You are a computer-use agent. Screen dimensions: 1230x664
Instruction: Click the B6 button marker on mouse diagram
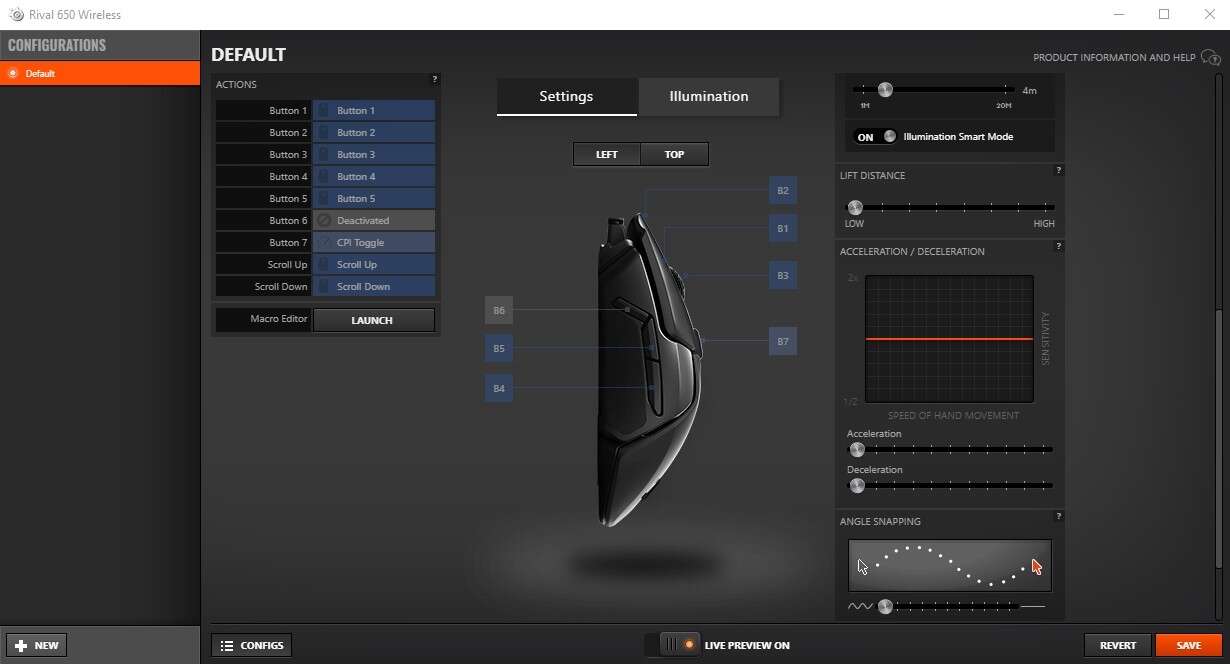499,311
